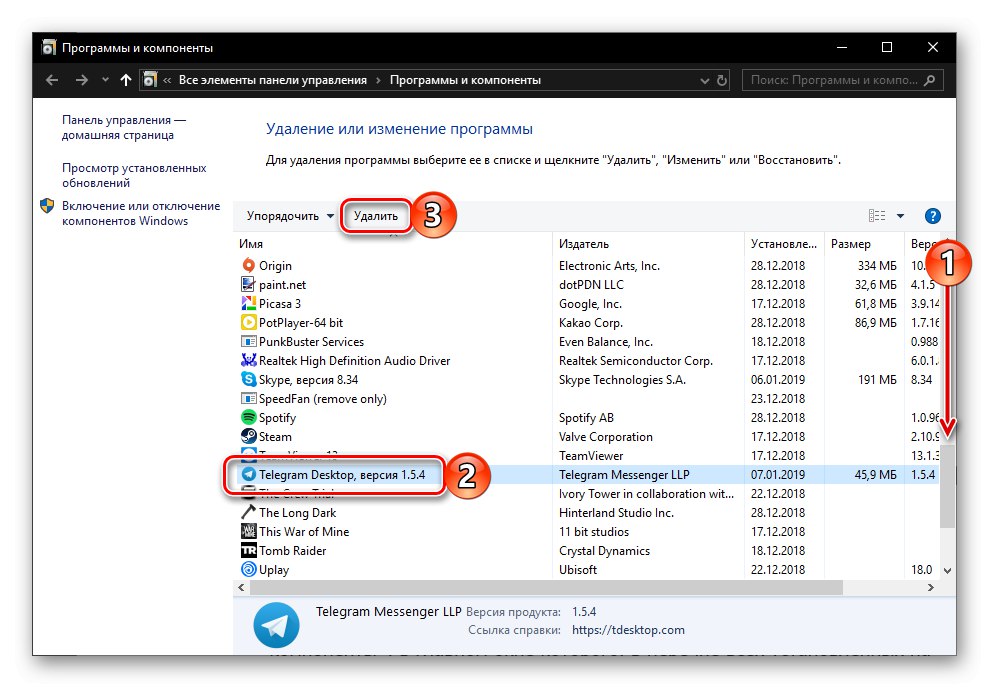989x688 pixels.
Task: Refresh the address bar
Action: [722, 80]
